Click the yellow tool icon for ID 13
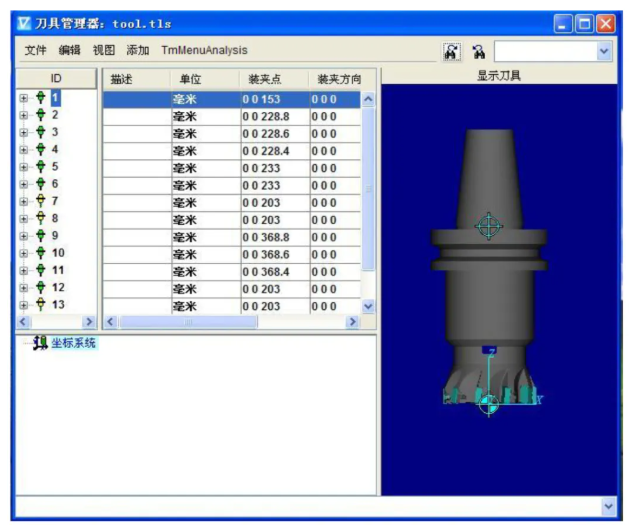 [40, 305]
